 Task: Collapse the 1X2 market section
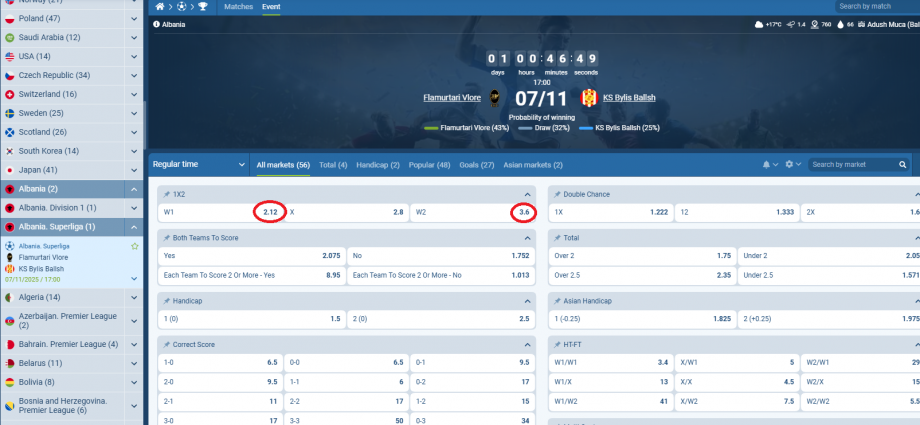527,194
